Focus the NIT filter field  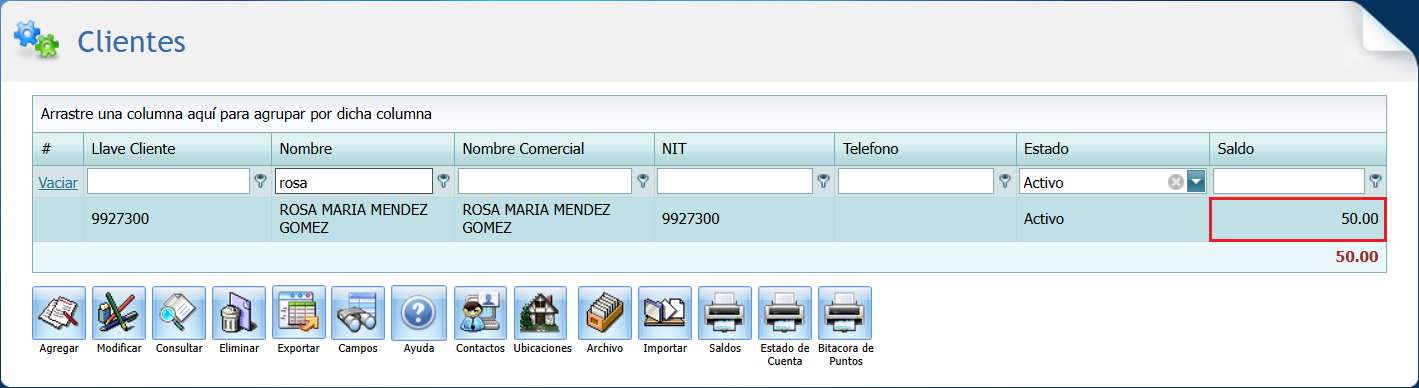[x=734, y=181]
